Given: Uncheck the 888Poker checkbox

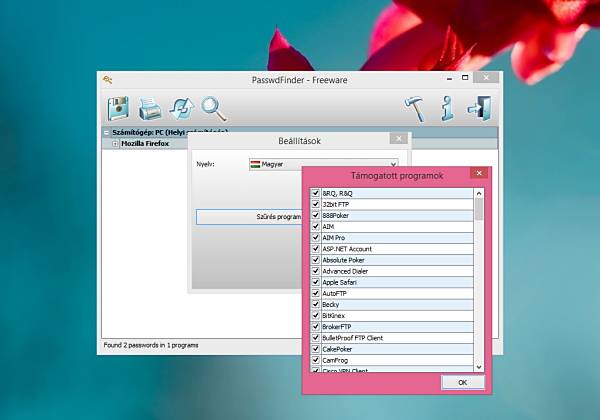Looking at the screenshot, I should point(315,215).
